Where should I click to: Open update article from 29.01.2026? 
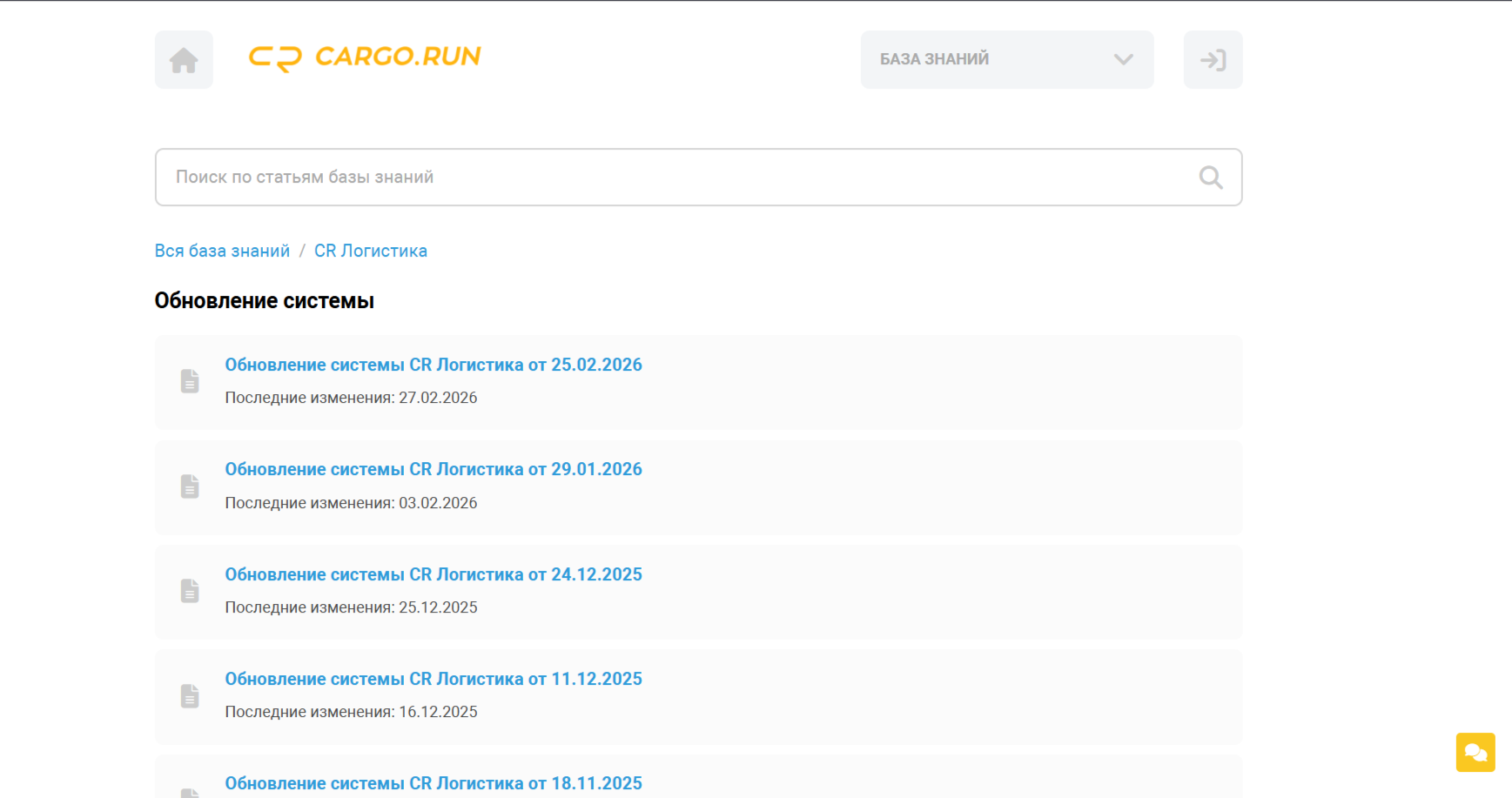pos(433,469)
